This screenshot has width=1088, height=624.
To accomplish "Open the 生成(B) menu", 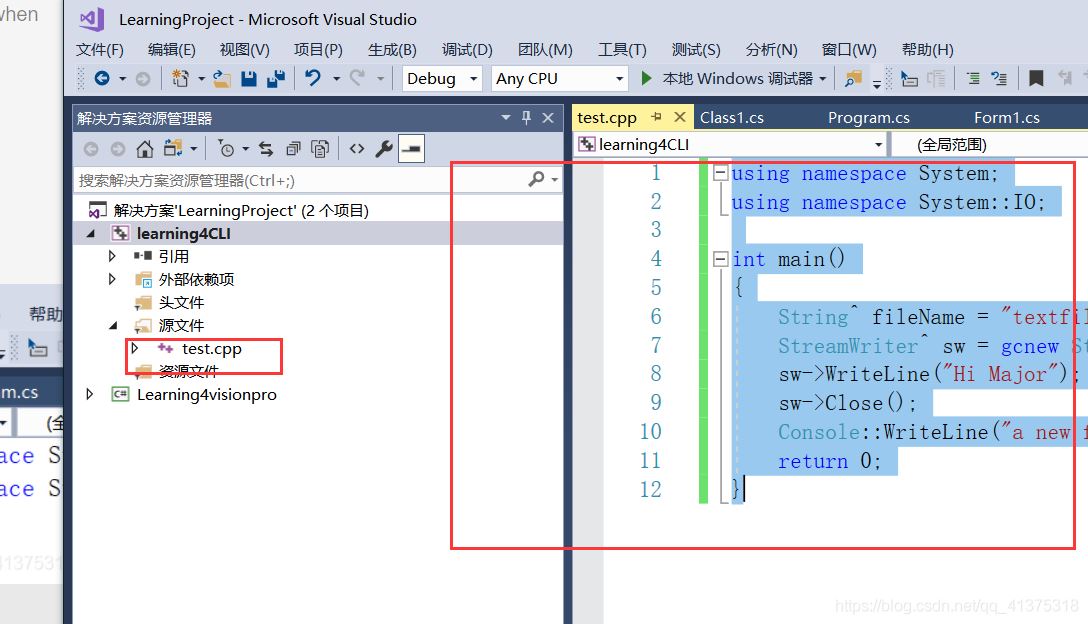I will [392, 50].
